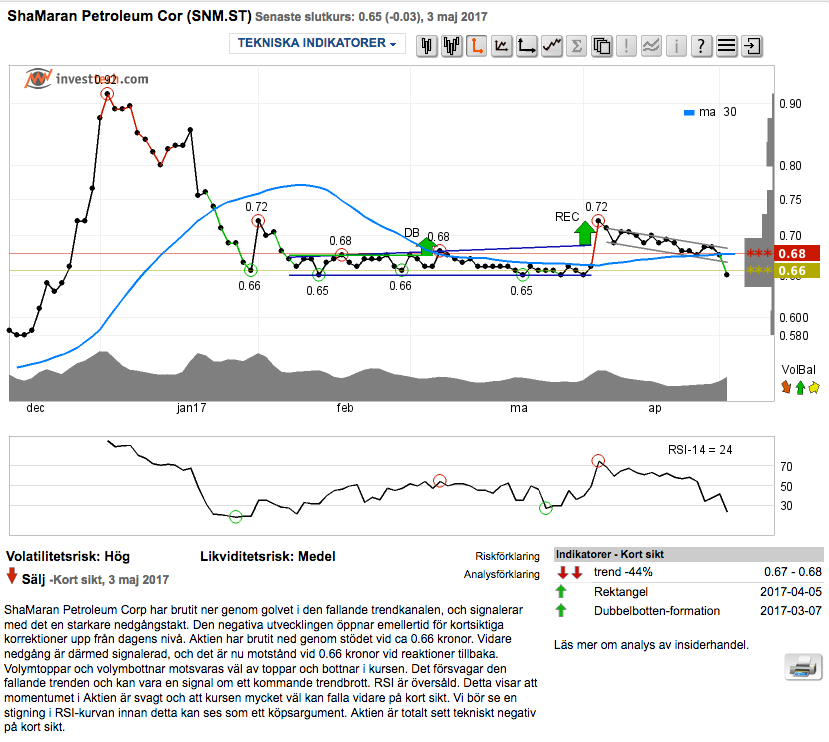Click the exit arrow box icon
This screenshot has height=742, width=829.
tap(752, 46)
